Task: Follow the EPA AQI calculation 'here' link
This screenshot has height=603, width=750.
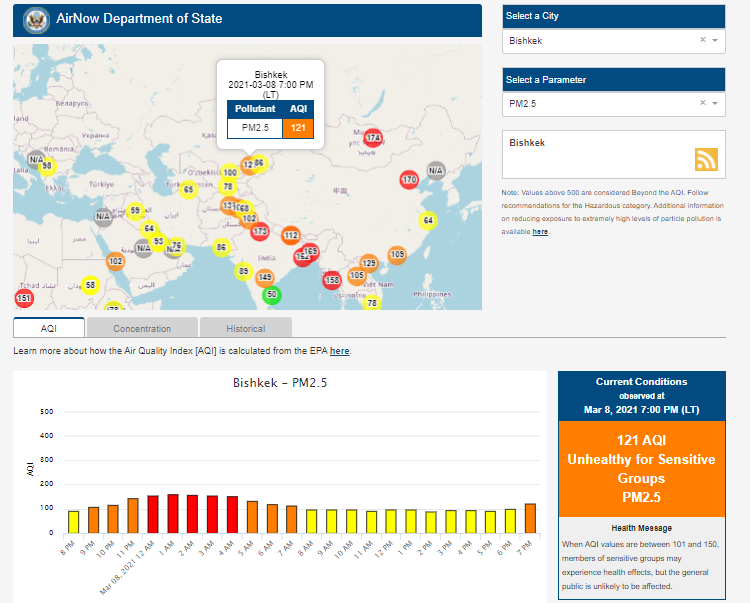Action: pyautogui.click(x=340, y=351)
